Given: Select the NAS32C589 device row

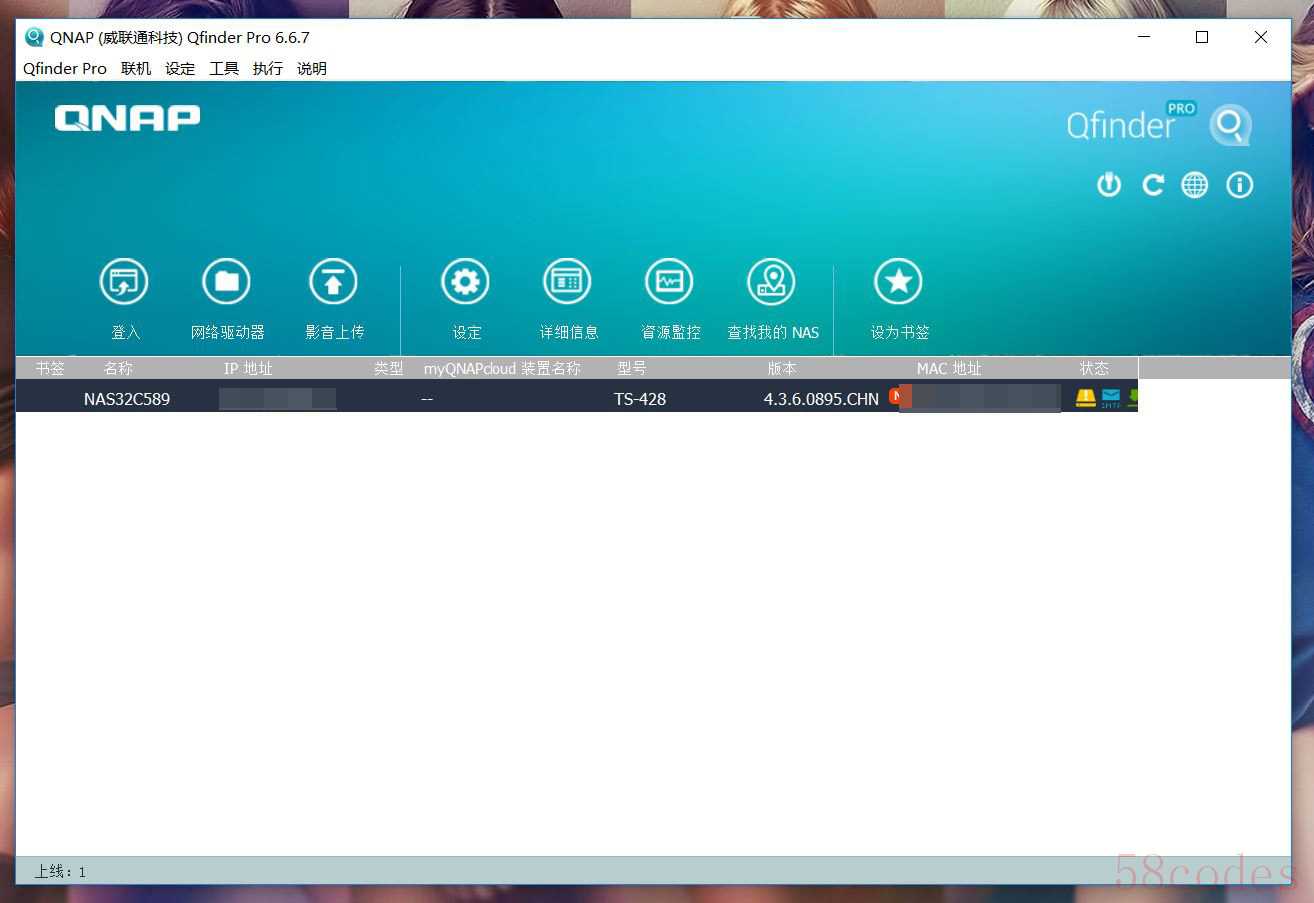Looking at the screenshot, I should pyautogui.click(x=127, y=399).
